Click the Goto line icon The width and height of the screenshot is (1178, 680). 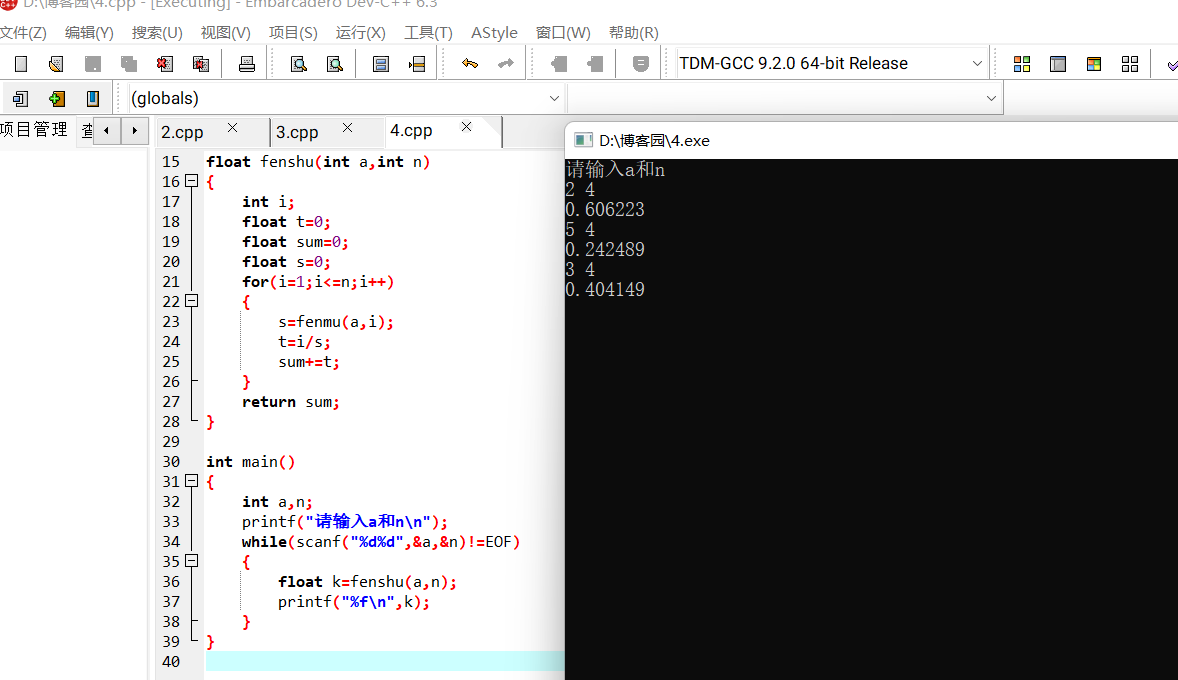point(417,64)
